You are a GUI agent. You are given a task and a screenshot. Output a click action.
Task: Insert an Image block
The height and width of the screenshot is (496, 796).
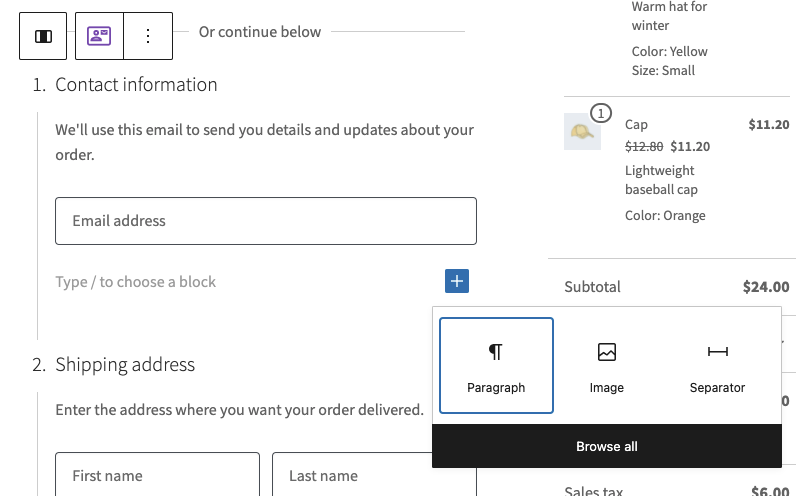(606, 365)
